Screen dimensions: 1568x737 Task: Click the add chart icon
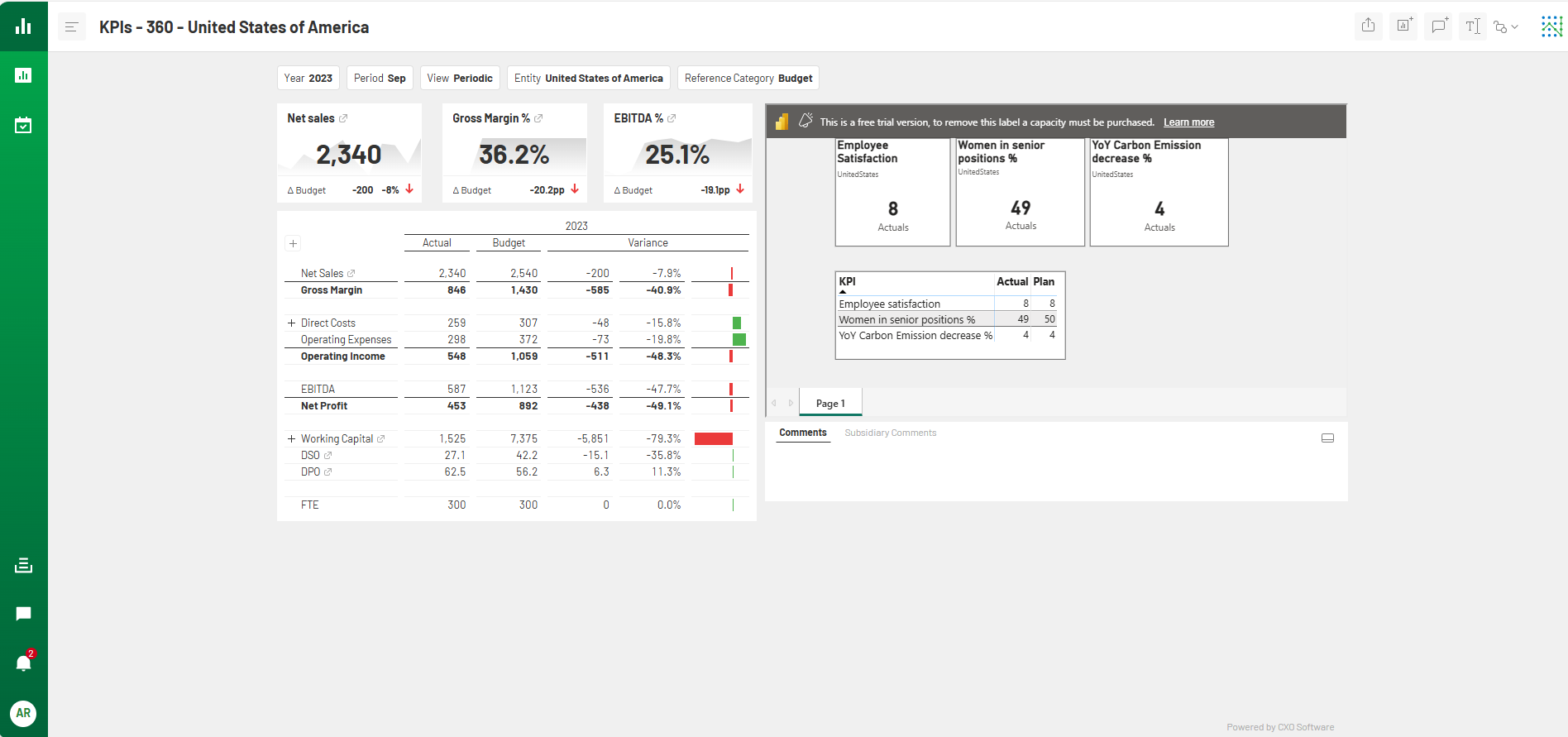1403,26
